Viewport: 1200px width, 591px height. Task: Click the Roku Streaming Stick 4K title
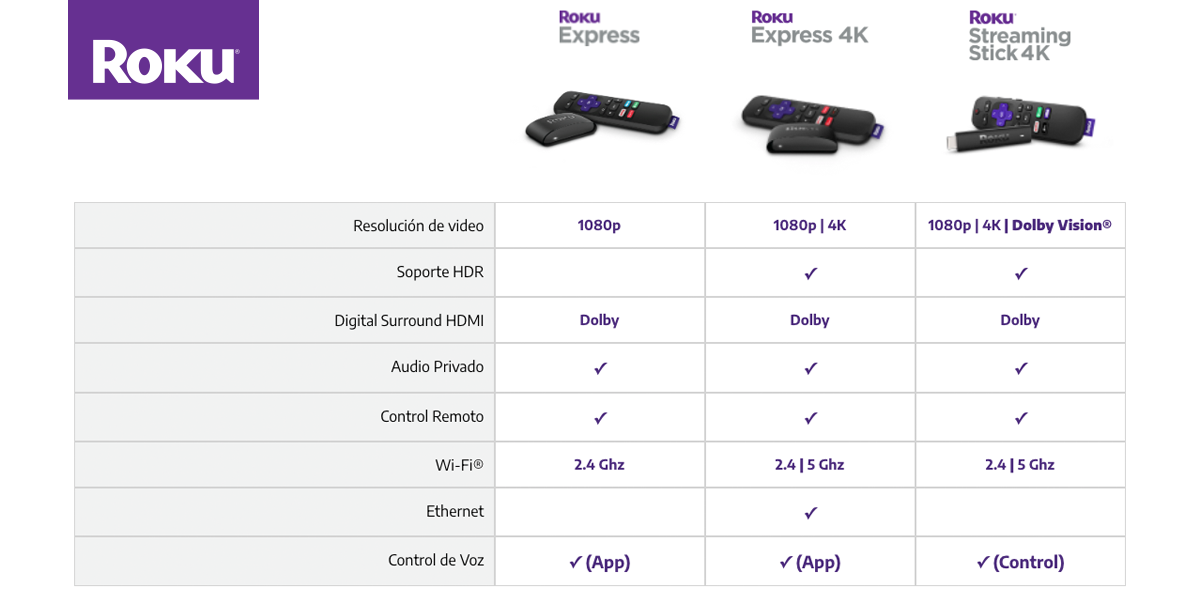coord(1019,37)
